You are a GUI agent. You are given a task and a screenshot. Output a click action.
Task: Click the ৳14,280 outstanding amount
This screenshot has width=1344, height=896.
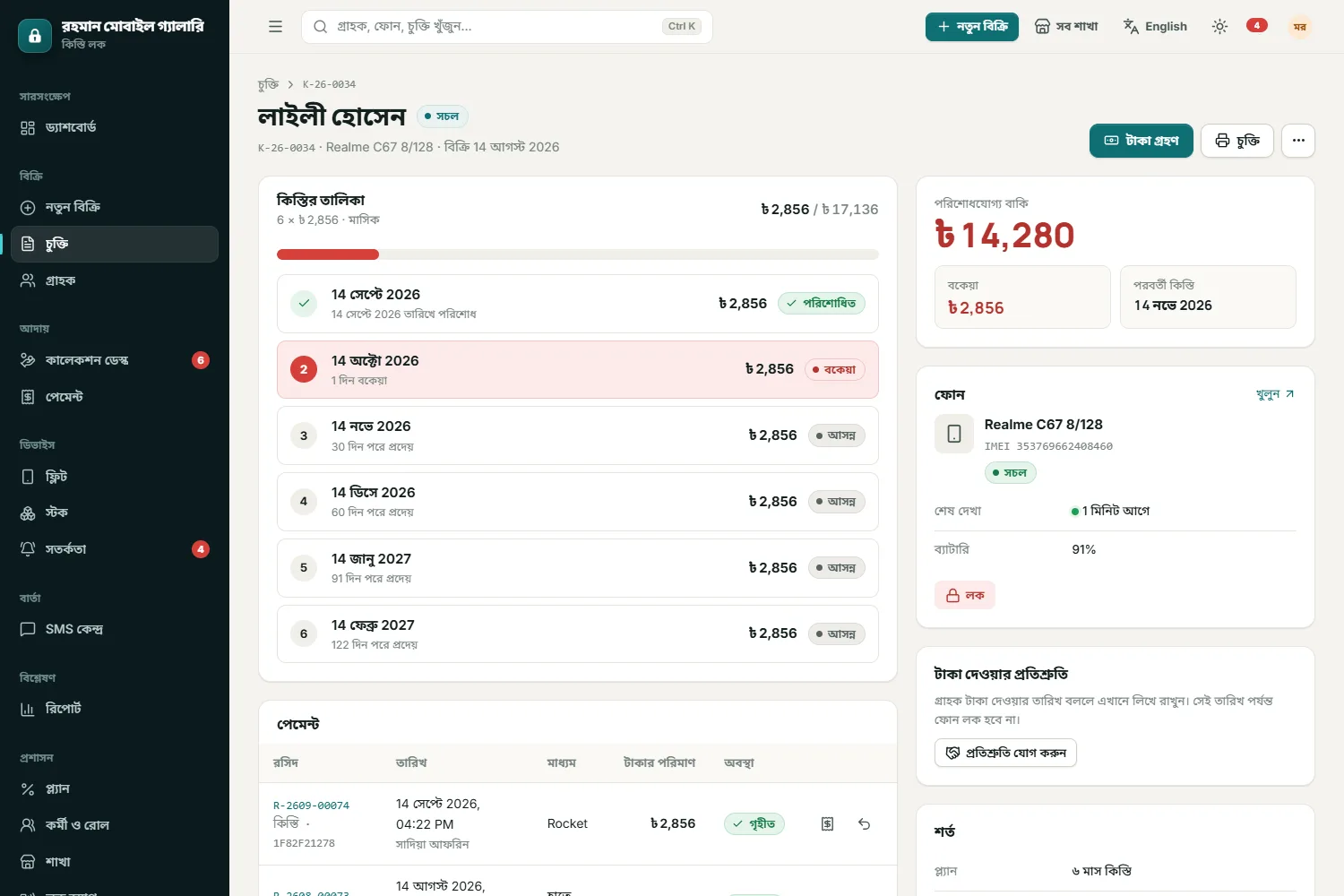(1004, 236)
